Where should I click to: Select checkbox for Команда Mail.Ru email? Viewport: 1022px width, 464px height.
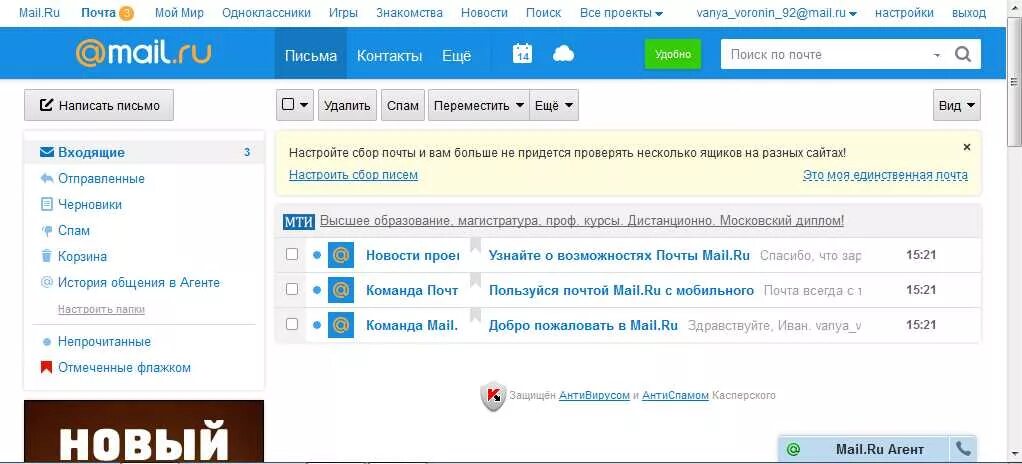pos(292,324)
